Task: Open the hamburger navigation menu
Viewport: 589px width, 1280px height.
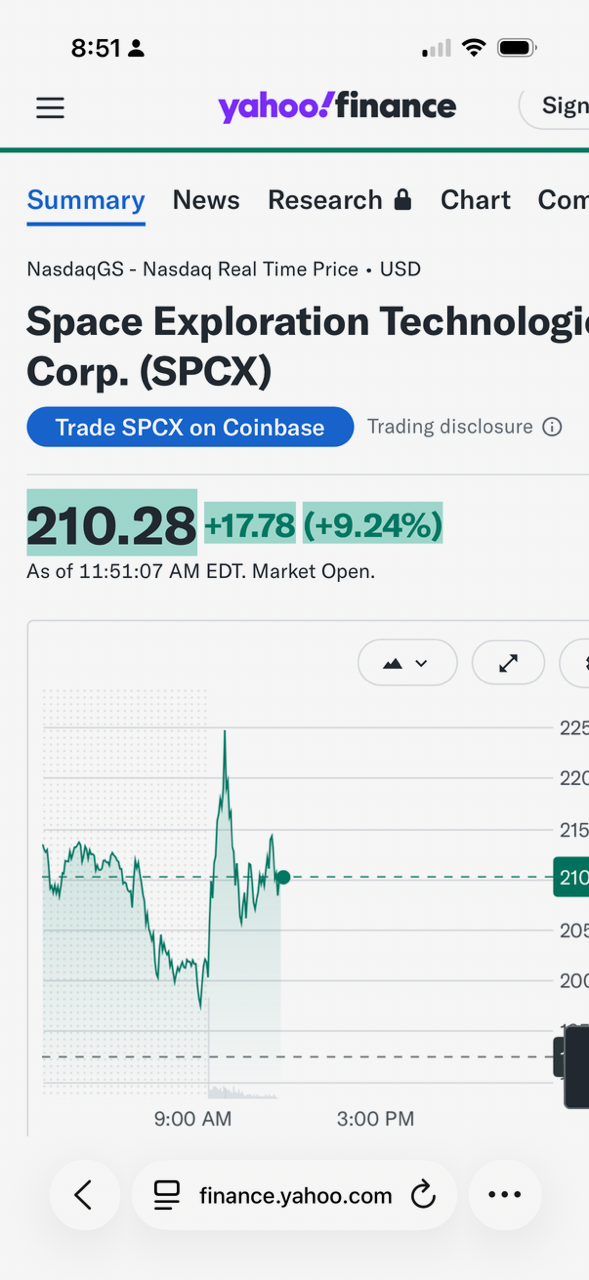Action: click(50, 108)
